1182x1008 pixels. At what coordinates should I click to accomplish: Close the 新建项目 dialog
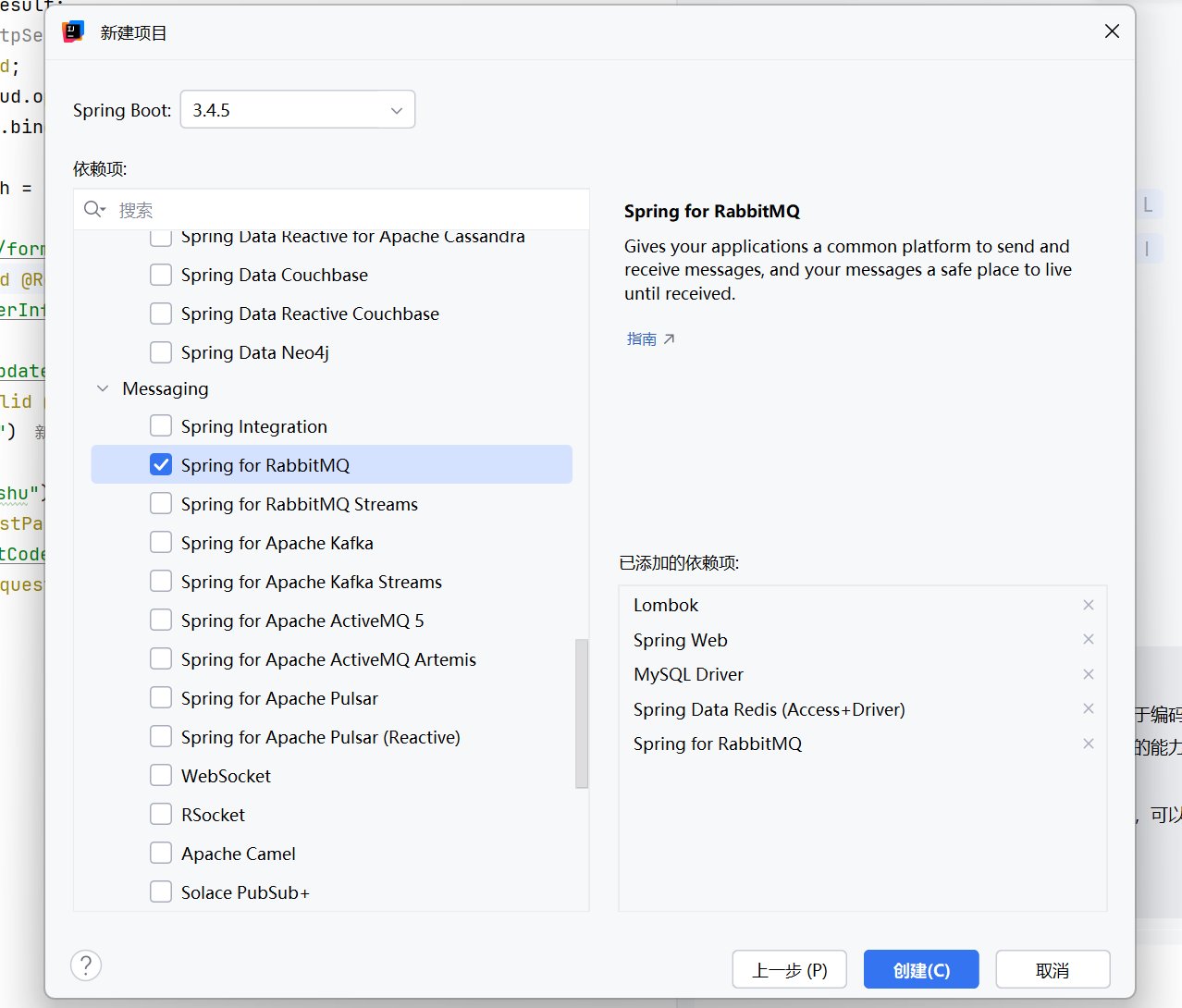point(1113,31)
